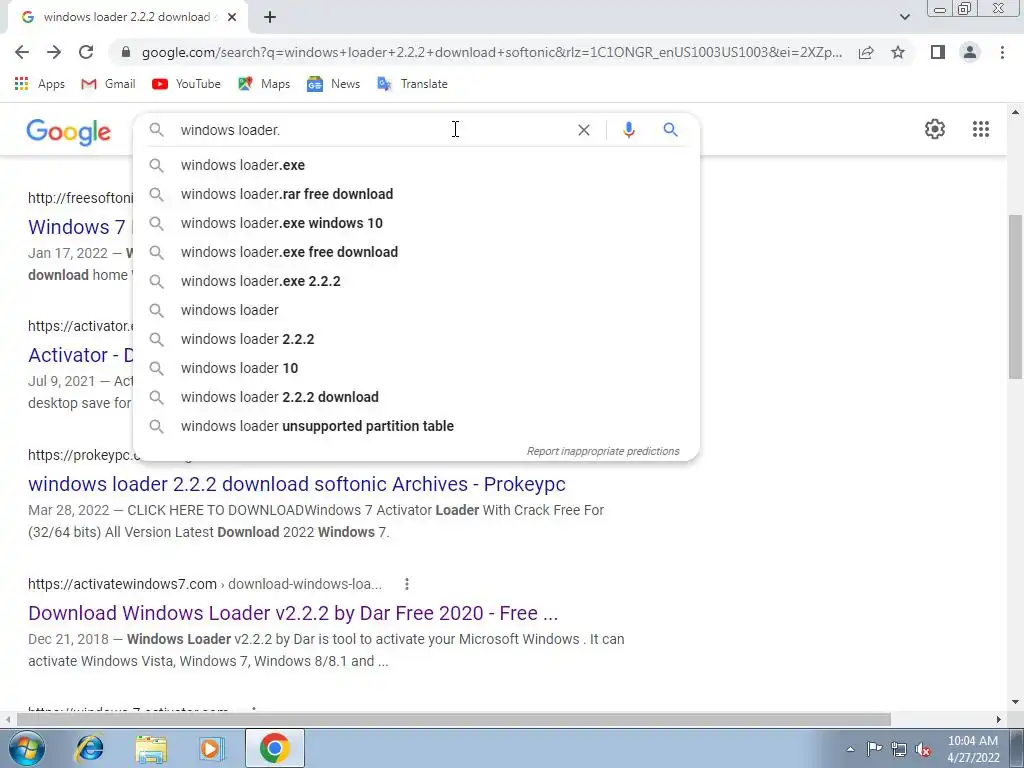This screenshot has width=1024, height=768.
Task: Open Action Center flag icon
Action: pos(874,749)
